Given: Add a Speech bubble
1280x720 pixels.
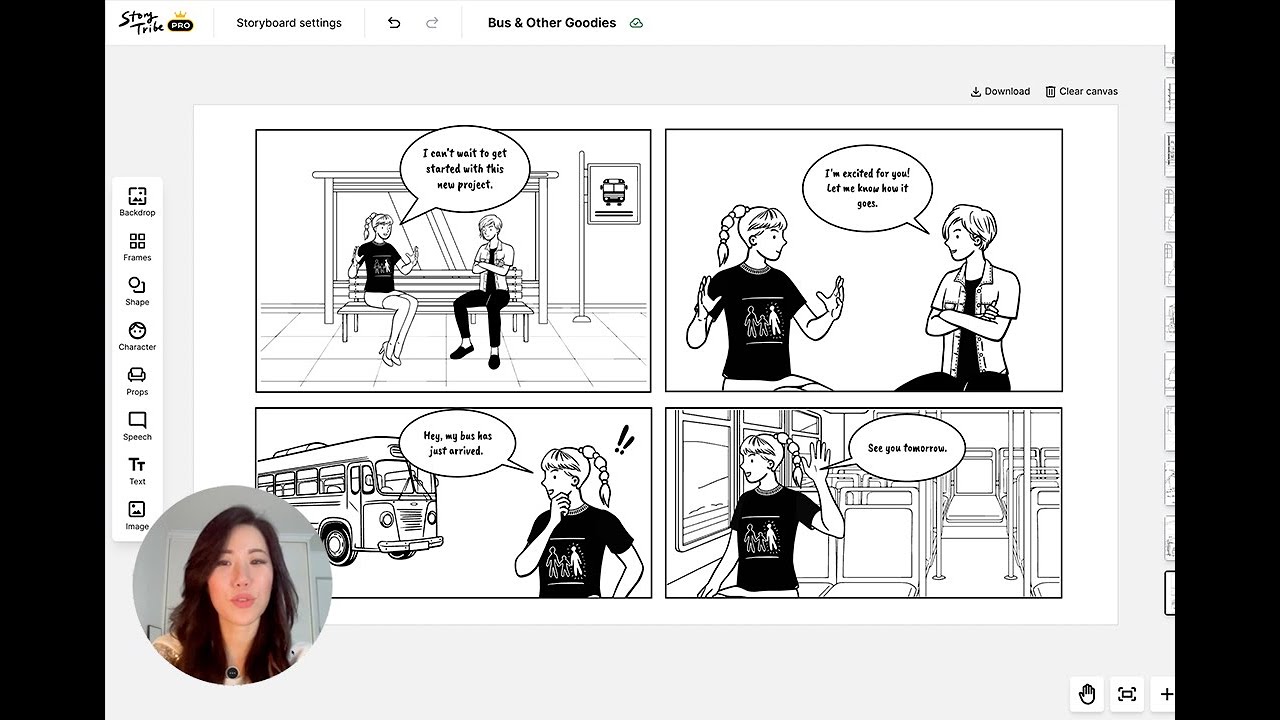Looking at the screenshot, I should point(137,426).
